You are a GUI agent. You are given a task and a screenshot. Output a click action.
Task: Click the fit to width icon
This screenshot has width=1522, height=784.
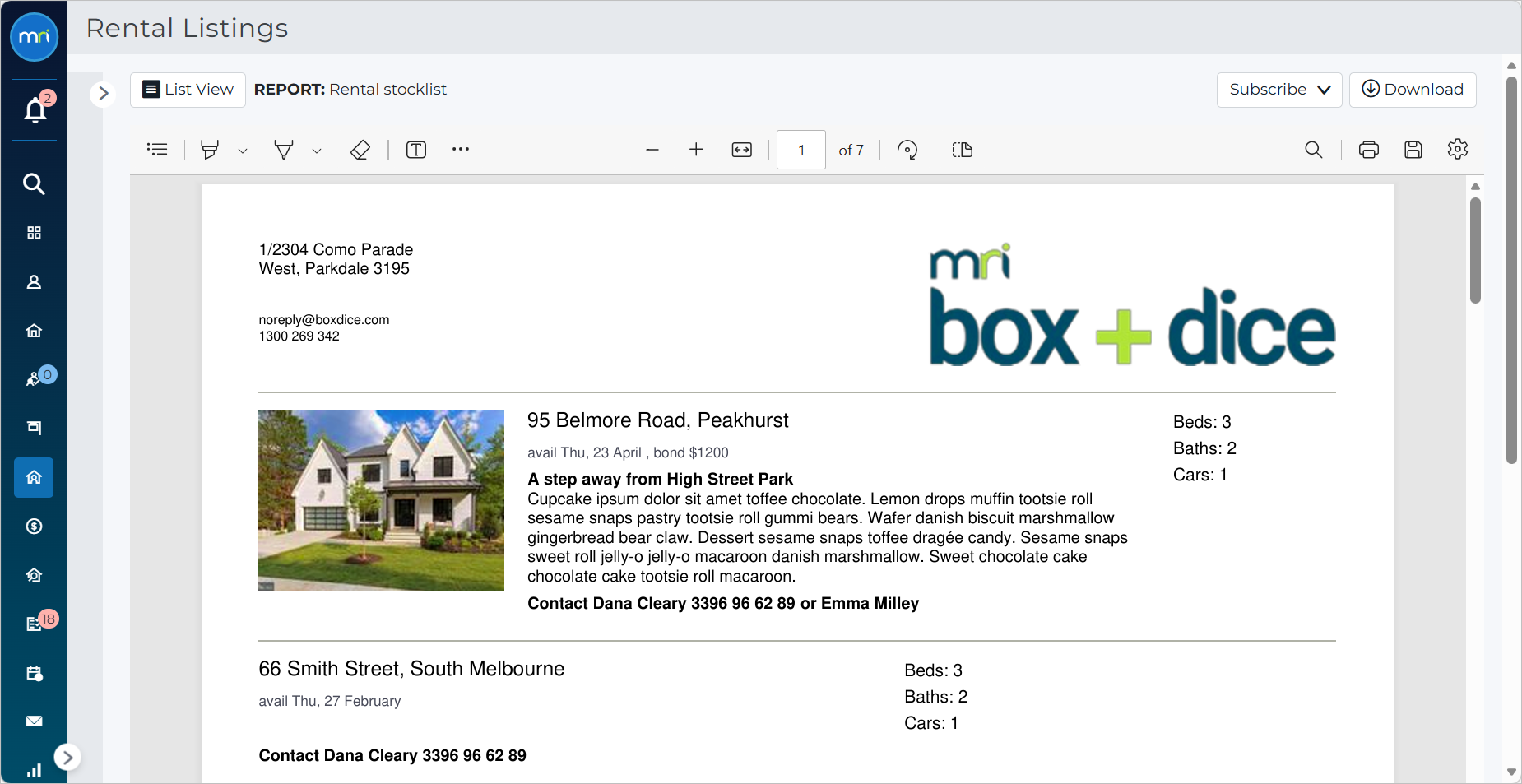coord(742,150)
